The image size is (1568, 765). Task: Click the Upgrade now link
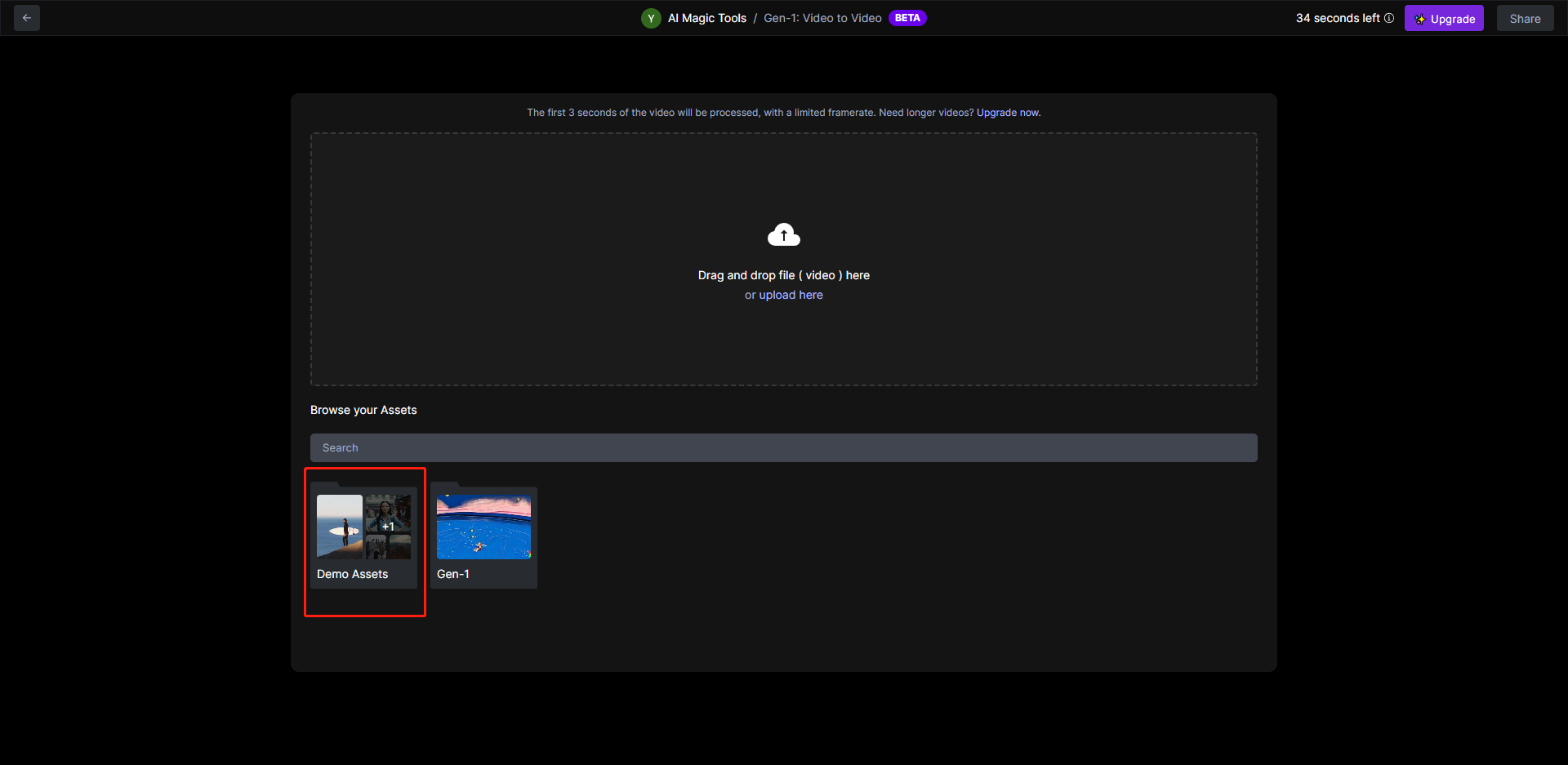[1009, 113]
